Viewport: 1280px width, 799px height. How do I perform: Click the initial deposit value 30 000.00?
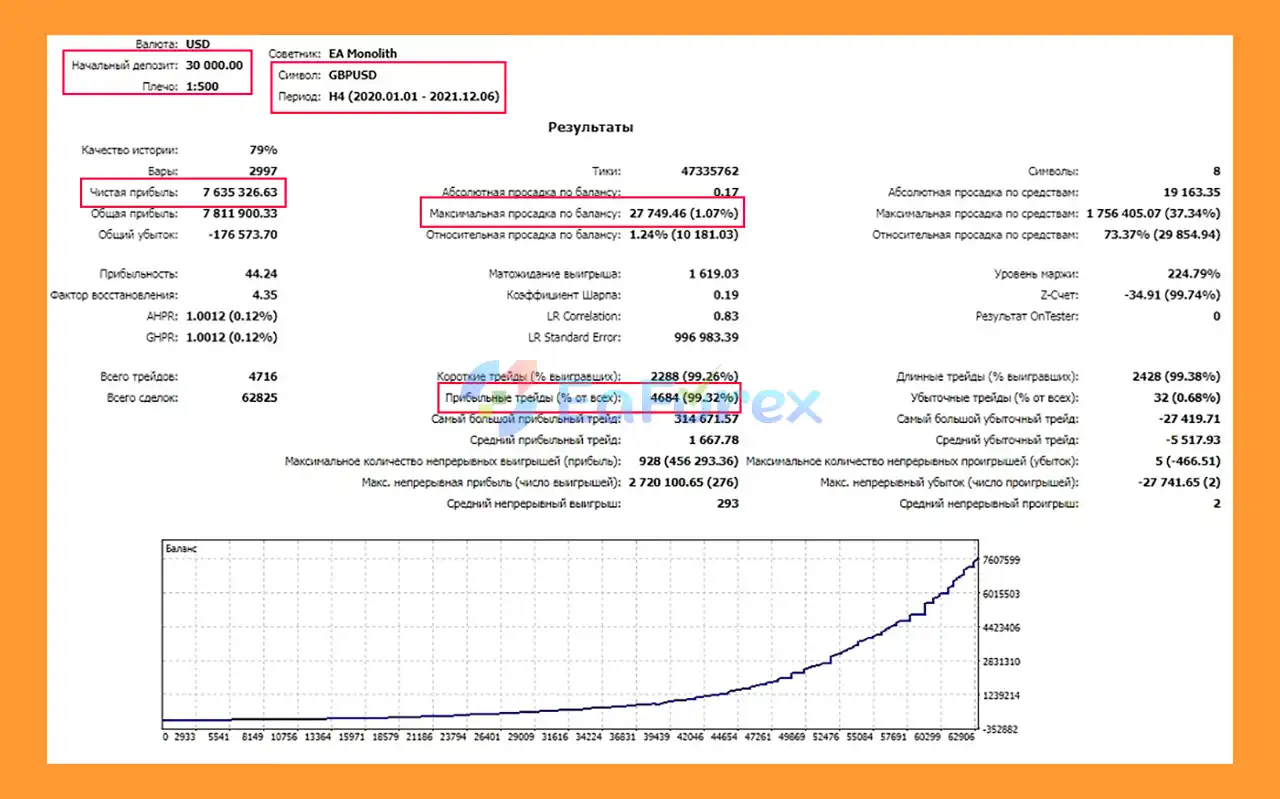pyautogui.click(x=214, y=65)
